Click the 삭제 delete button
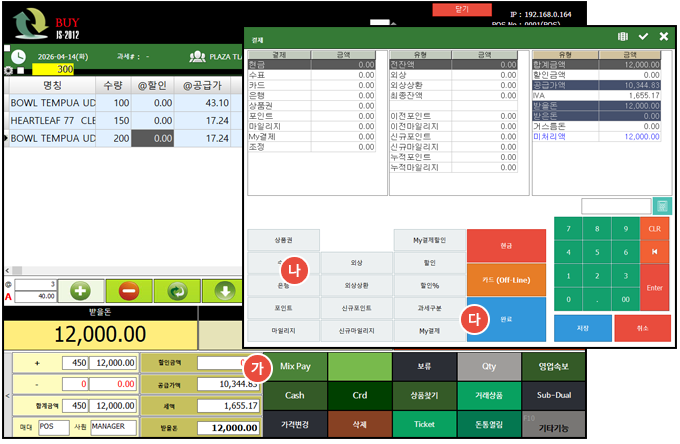This screenshot has width=680, height=444. click(x=360, y=424)
